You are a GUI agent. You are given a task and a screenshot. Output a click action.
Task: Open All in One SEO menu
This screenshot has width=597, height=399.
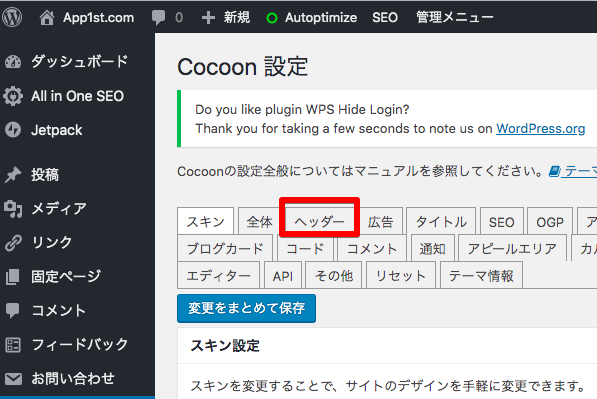click(x=77, y=96)
